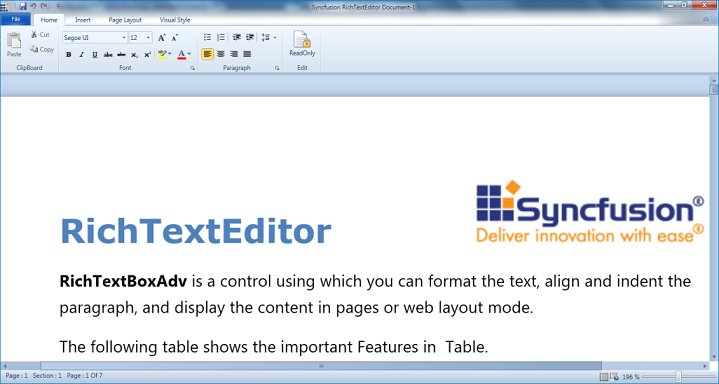
Task: Open the font size 12 dropdown
Action: (x=148, y=38)
